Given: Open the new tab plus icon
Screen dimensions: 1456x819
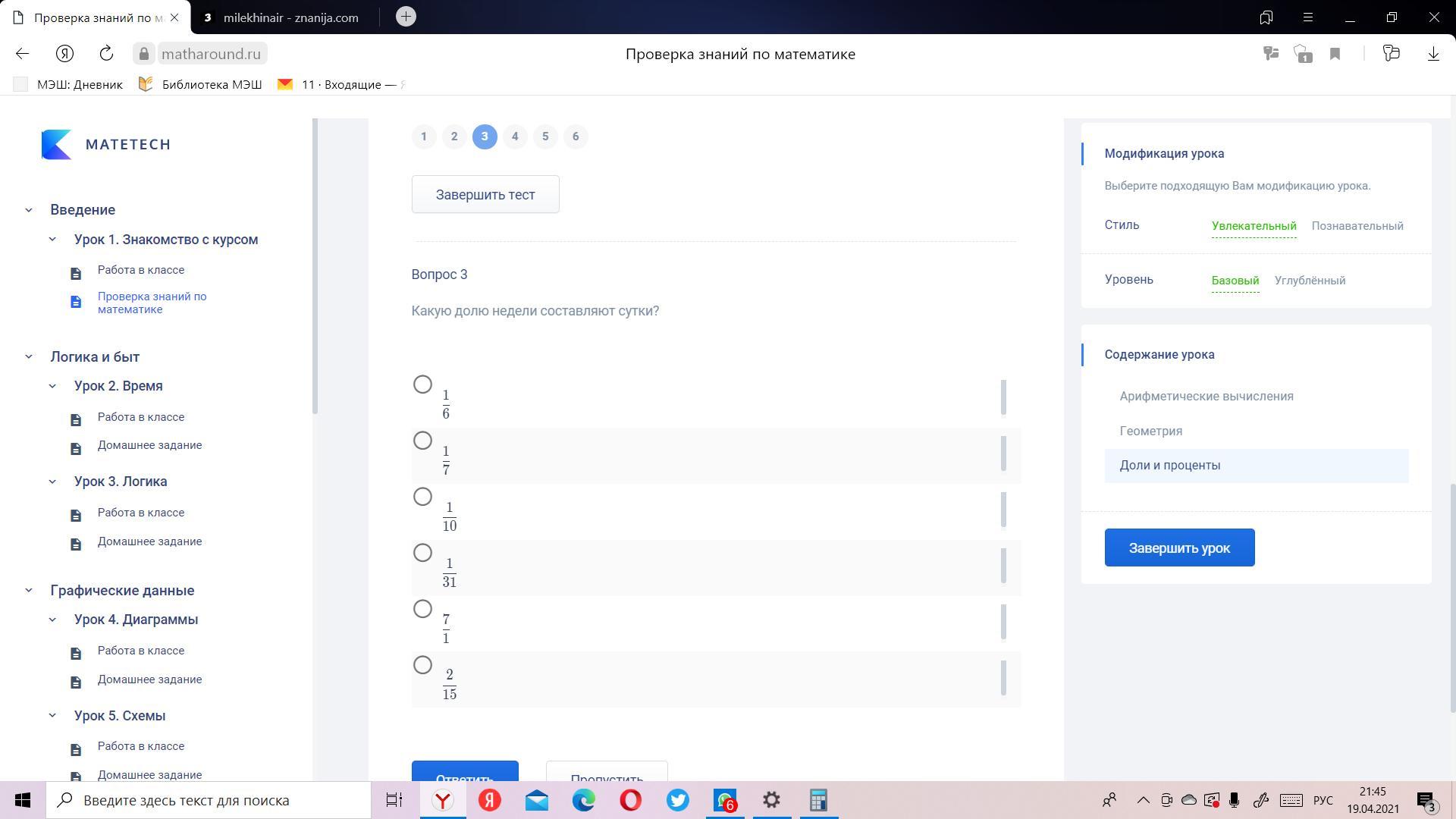Looking at the screenshot, I should pyautogui.click(x=406, y=17).
